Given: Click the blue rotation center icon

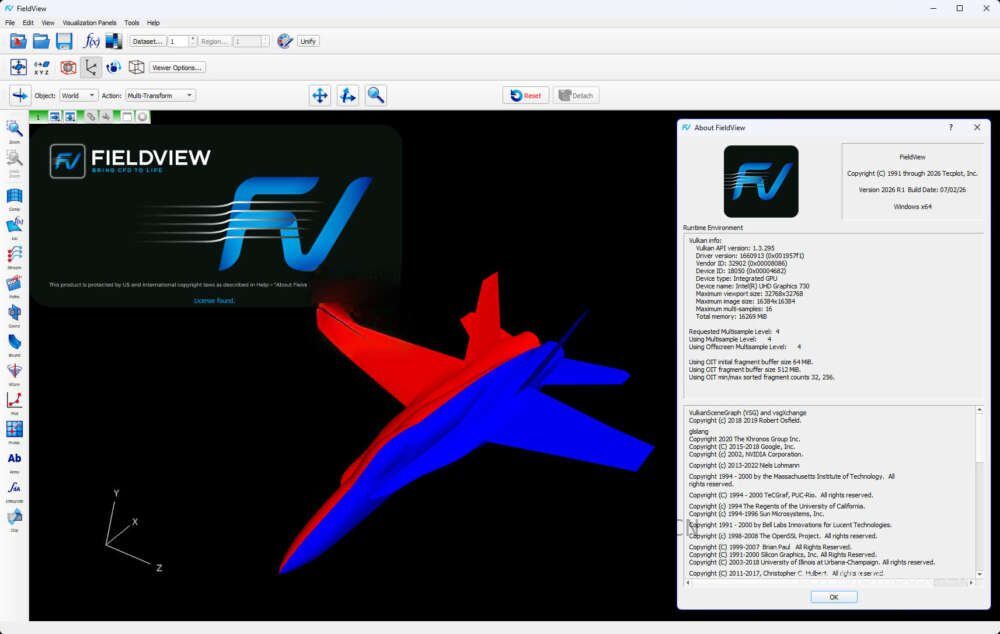Looking at the screenshot, I should 114,67.
